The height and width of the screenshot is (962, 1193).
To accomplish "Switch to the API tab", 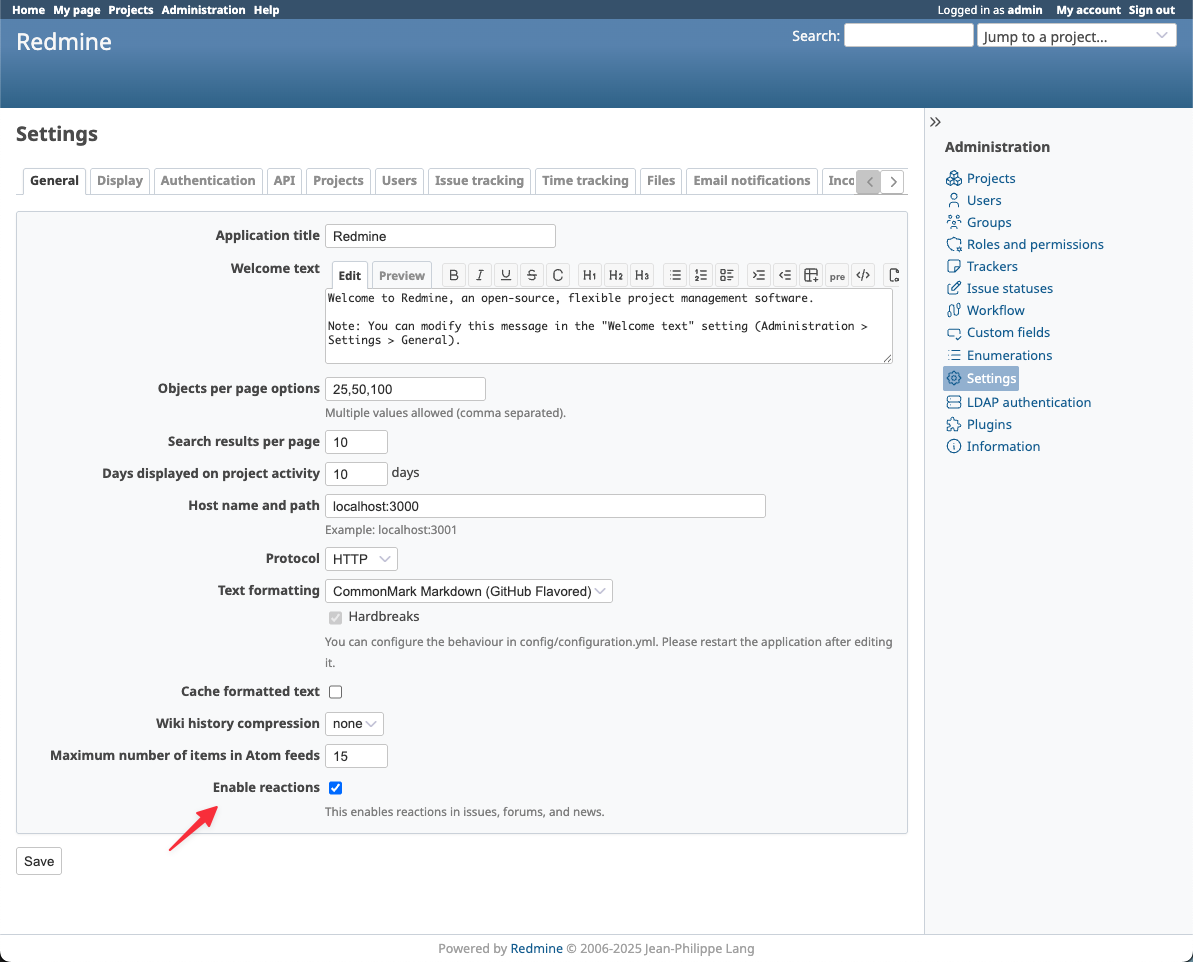I will [285, 181].
